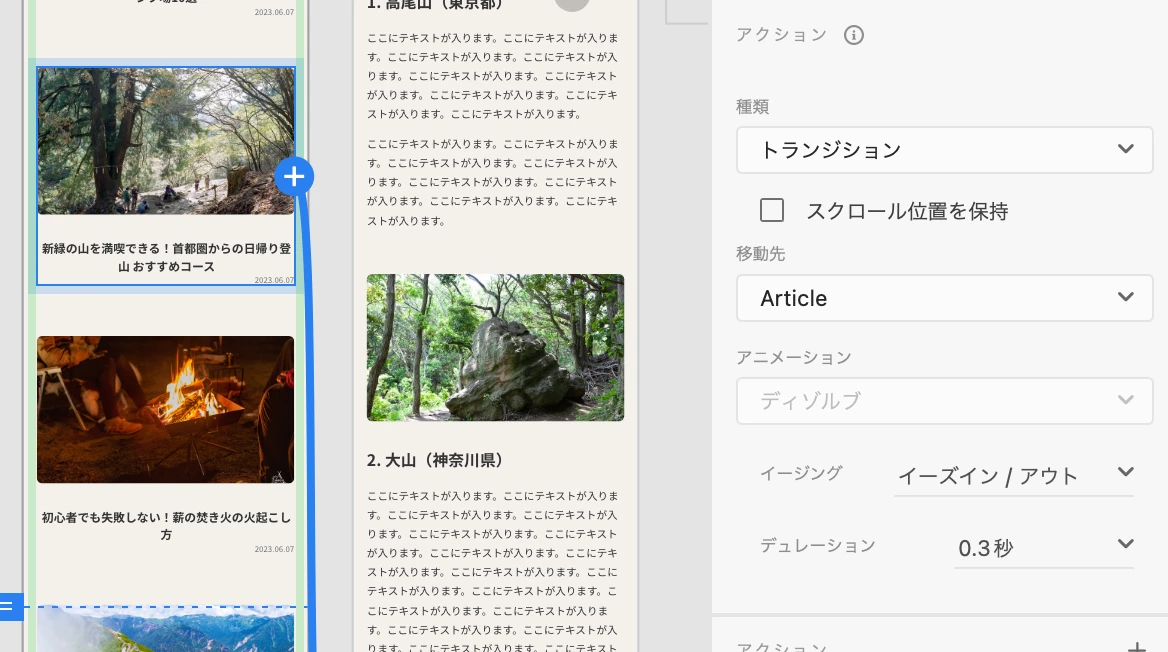This screenshot has height=652, width=1168.
Task: Open the ディゾルブ animation dropdown
Action: pos(945,401)
